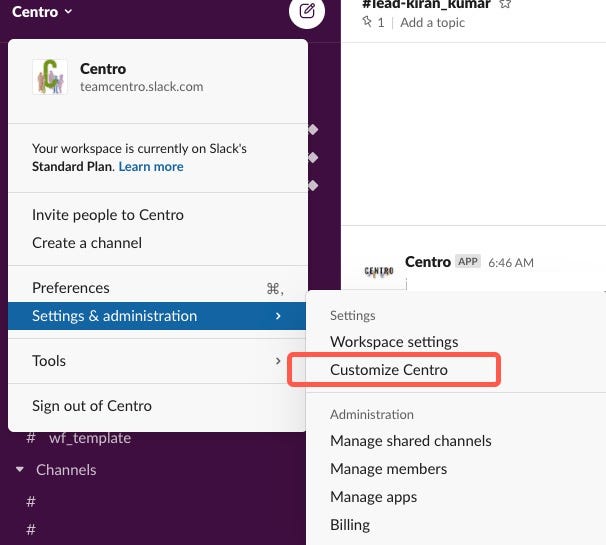The height and width of the screenshot is (545, 606).
Task: Click the pin icon in channel header
Action: pyautogui.click(x=367, y=22)
